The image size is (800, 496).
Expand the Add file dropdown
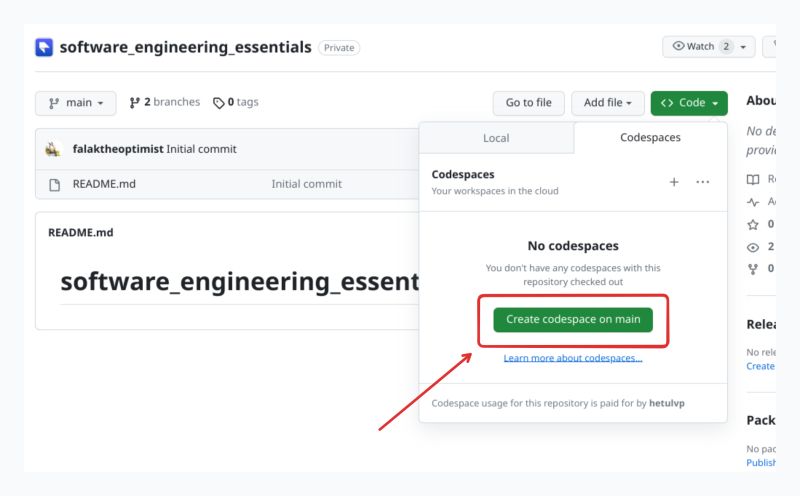607,103
